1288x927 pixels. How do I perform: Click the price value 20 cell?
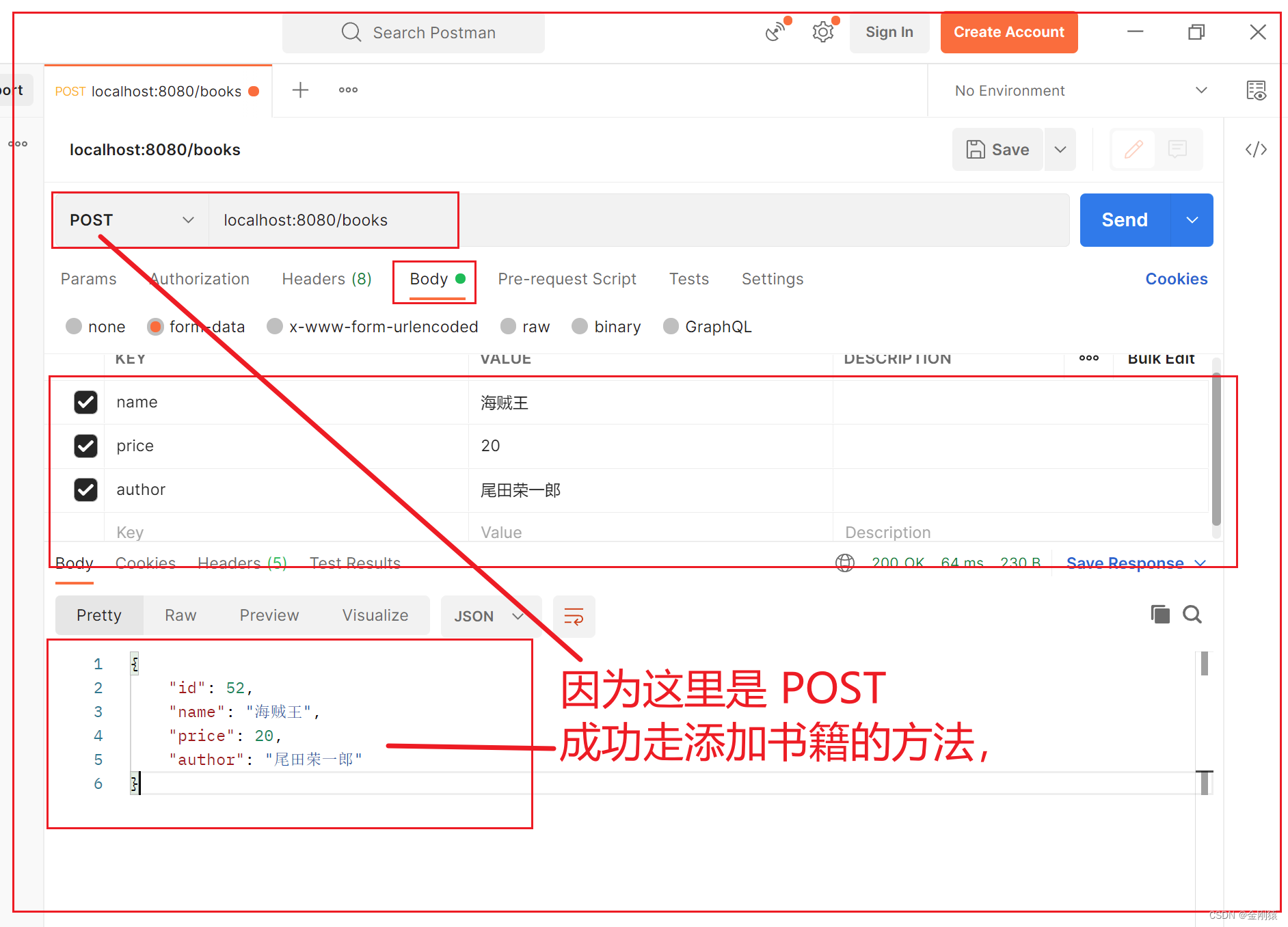point(650,446)
